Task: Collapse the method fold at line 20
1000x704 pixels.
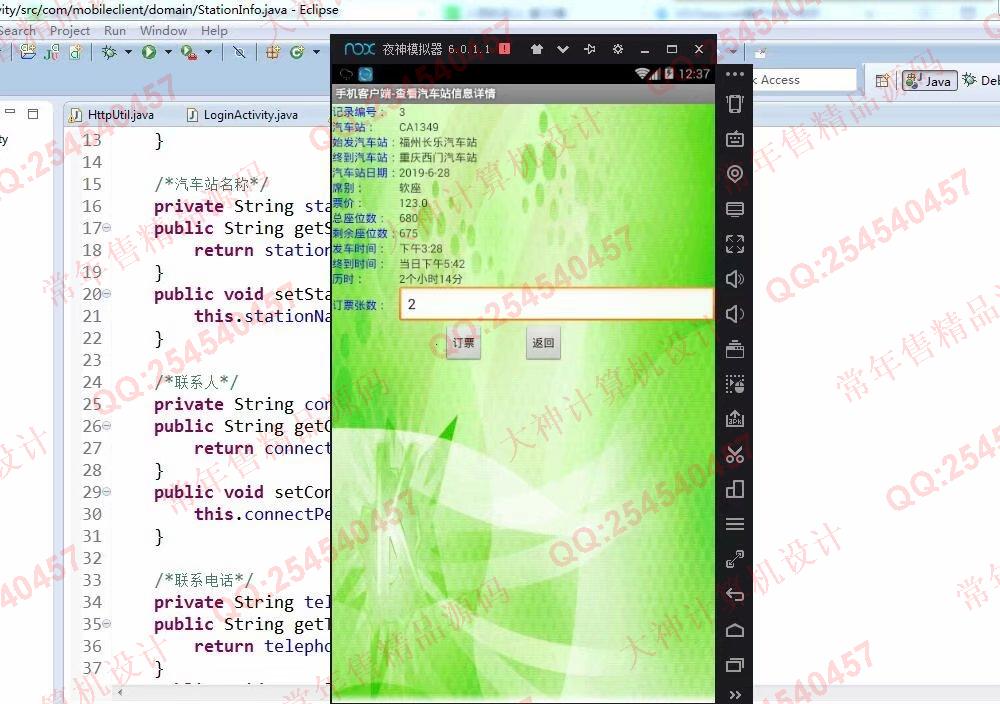Action: tap(107, 294)
